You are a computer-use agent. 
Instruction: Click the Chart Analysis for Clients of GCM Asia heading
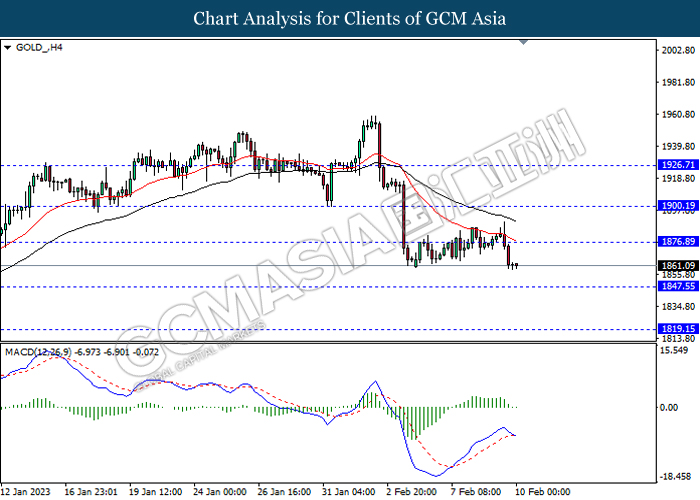350,19
